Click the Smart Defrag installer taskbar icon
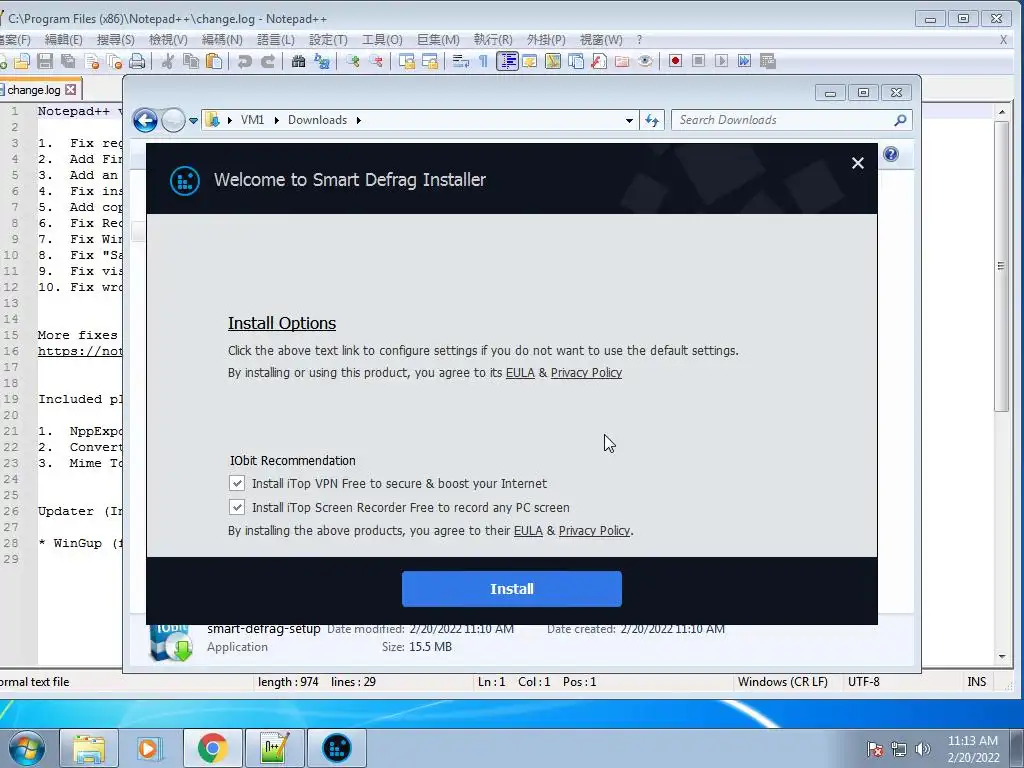The height and width of the screenshot is (768, 1024). pyautogui.click(x=336, y=748)
